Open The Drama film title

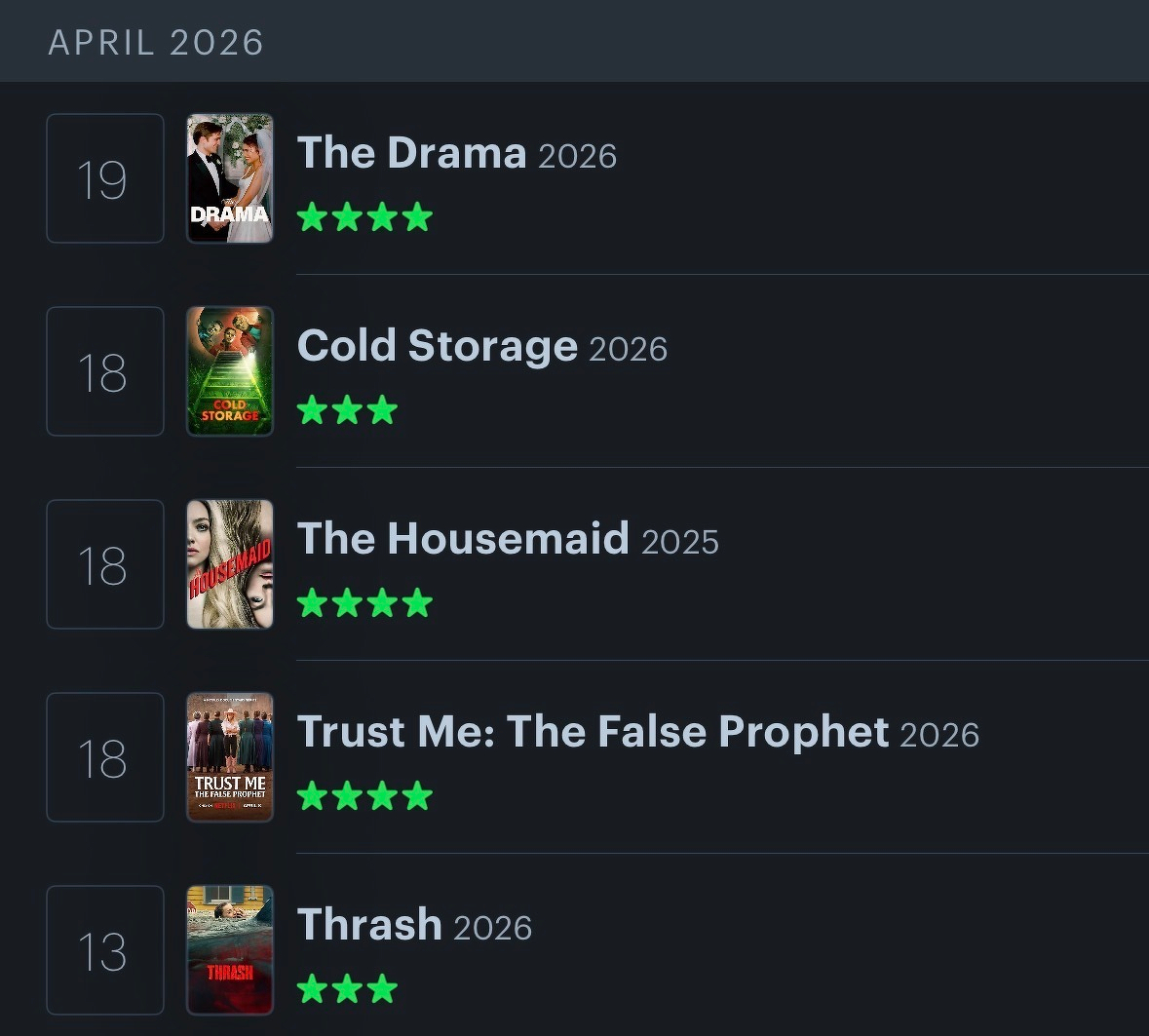pos(411,153)
